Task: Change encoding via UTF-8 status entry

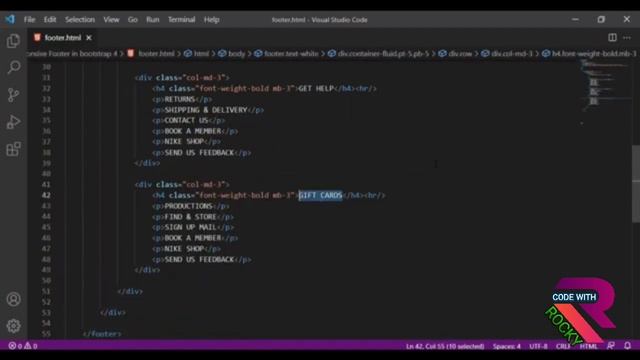Action: 538,346
